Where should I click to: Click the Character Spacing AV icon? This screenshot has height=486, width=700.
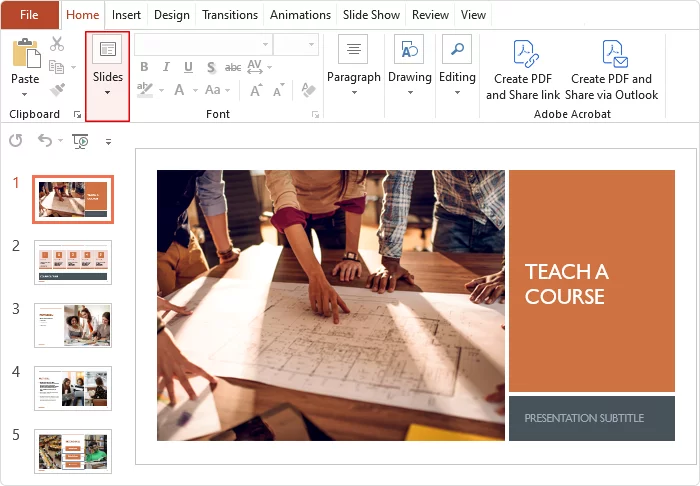(255, 66)
